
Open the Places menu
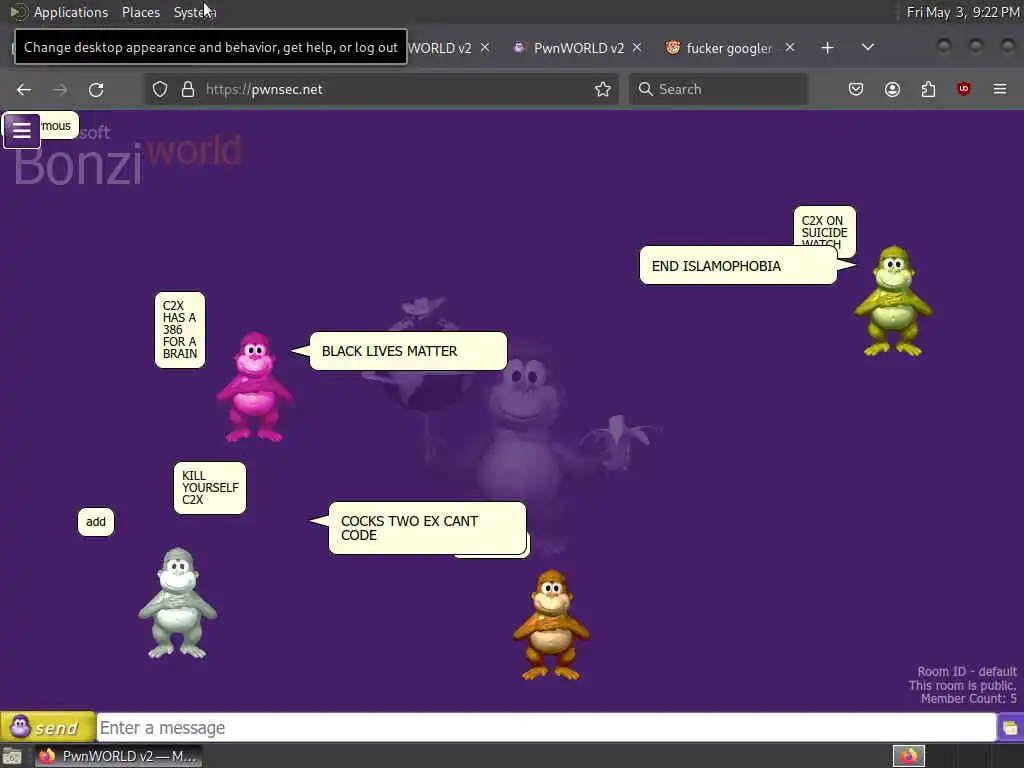point(140,12)
